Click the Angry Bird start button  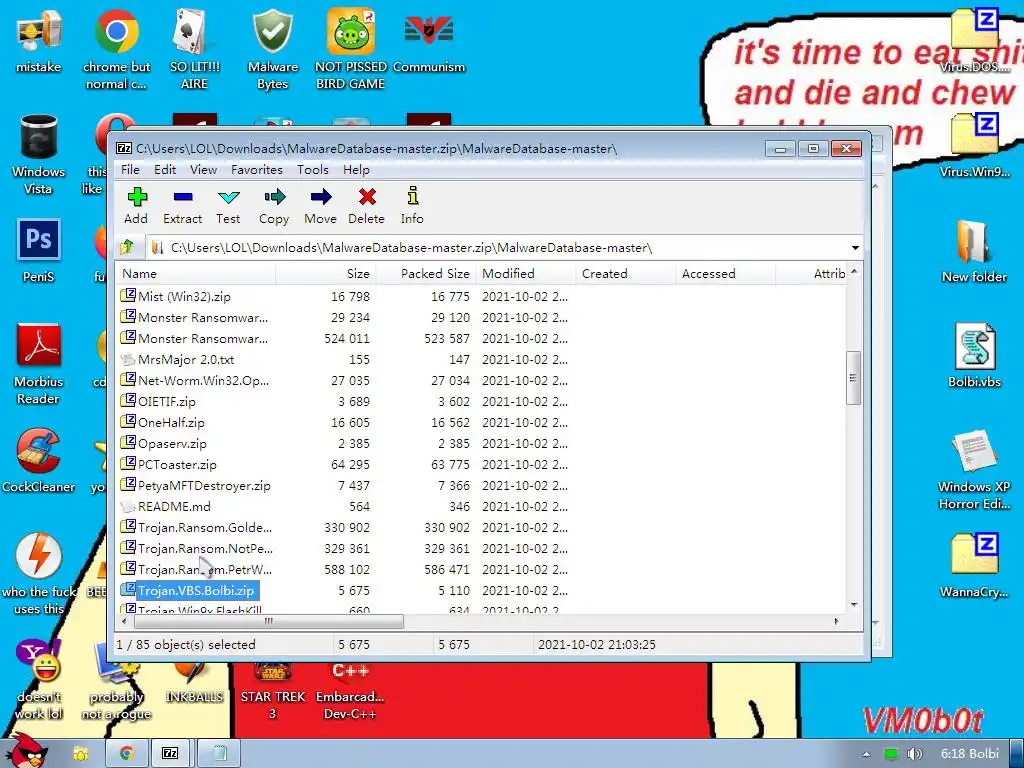26,752
